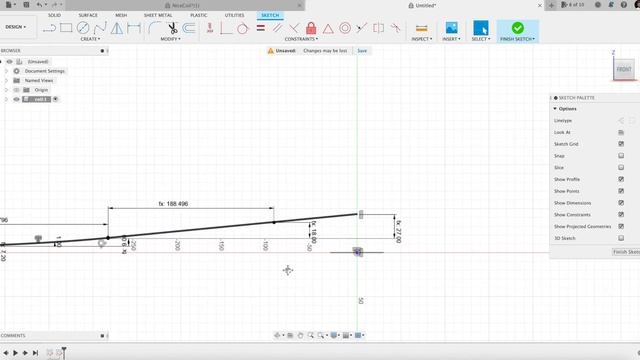640x360 pixels.
Task: Apply the Equal constraint
Action: point(260,28)
